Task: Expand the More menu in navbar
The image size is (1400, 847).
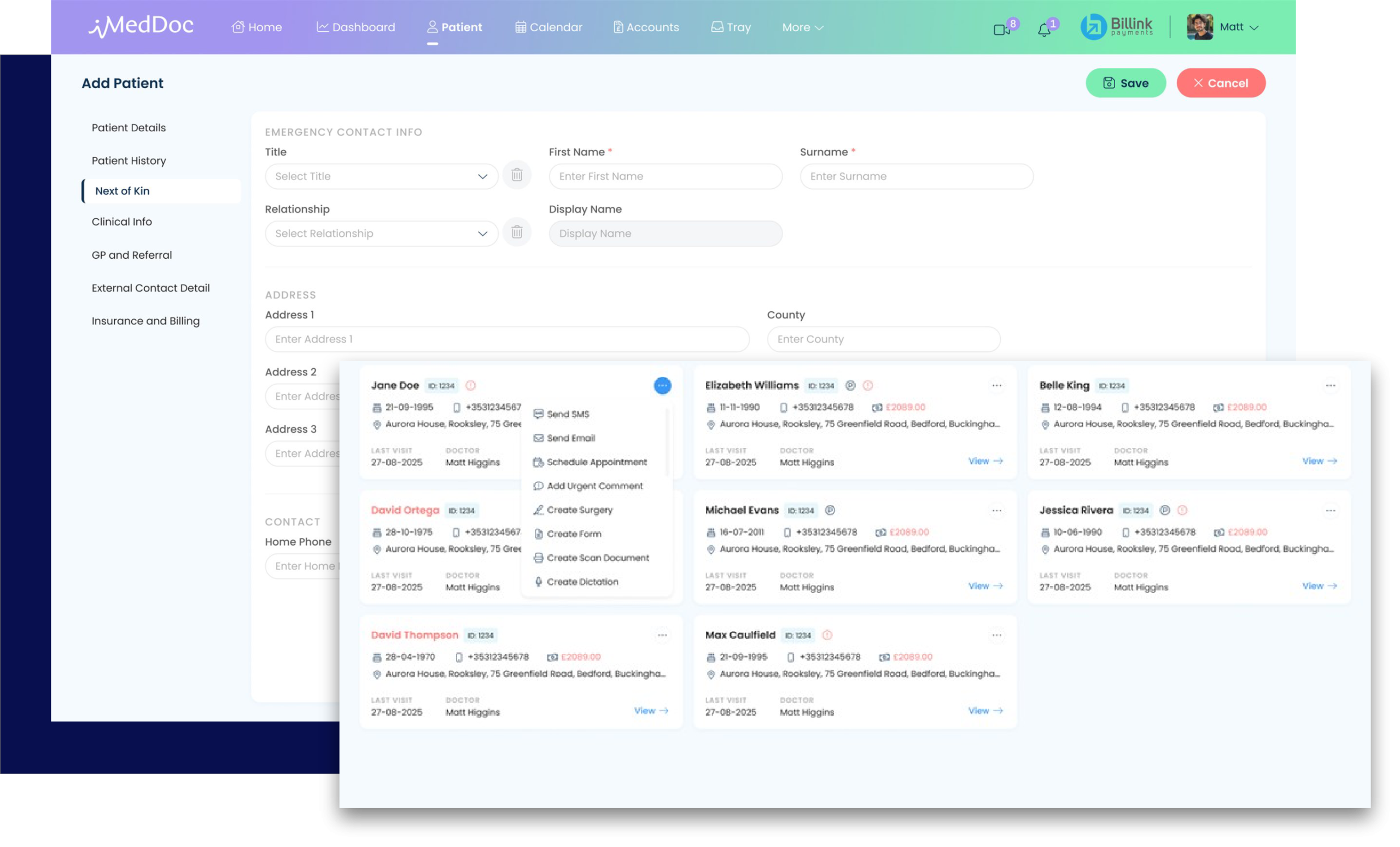Action: point(802,27)
